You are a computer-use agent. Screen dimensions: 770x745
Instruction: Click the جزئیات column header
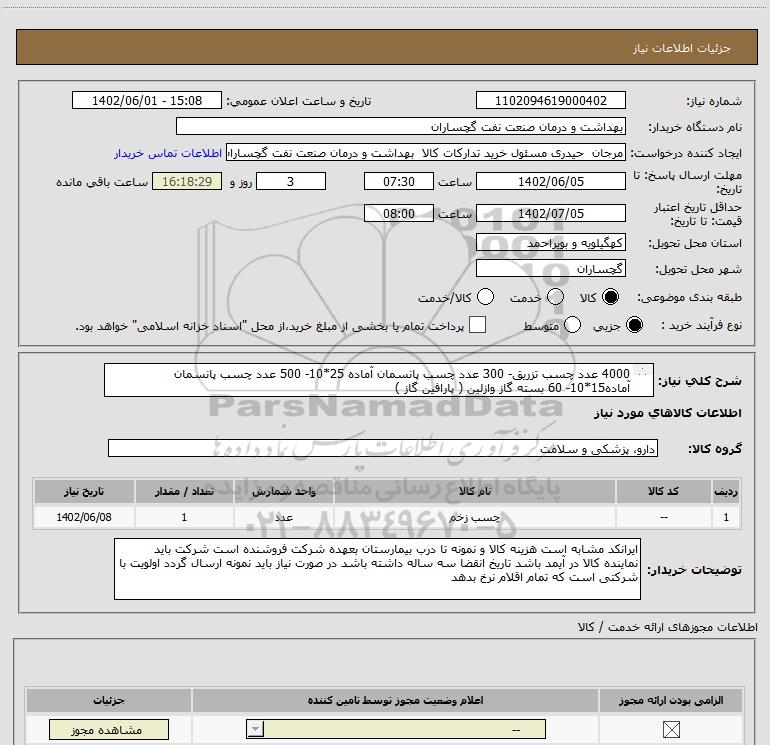coord(109,700)
